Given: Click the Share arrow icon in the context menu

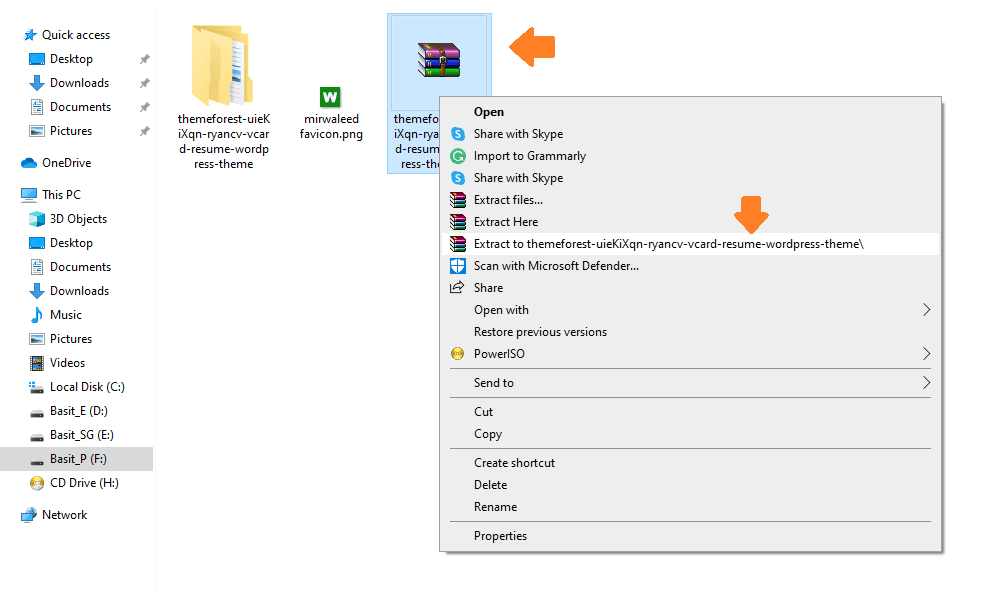Looking at the screenshot, I should pos(457,287).
